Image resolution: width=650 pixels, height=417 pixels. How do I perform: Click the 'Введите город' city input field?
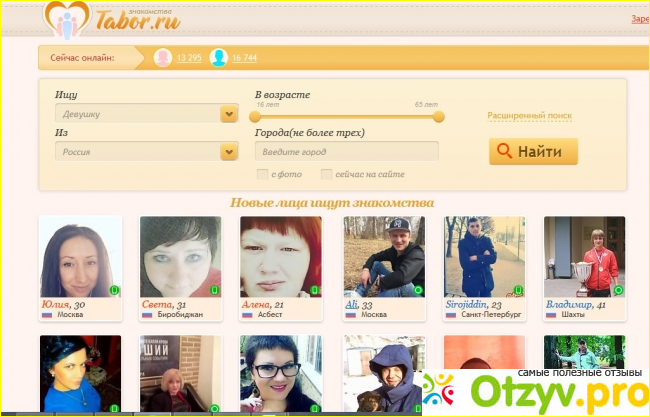coord(346,152)
